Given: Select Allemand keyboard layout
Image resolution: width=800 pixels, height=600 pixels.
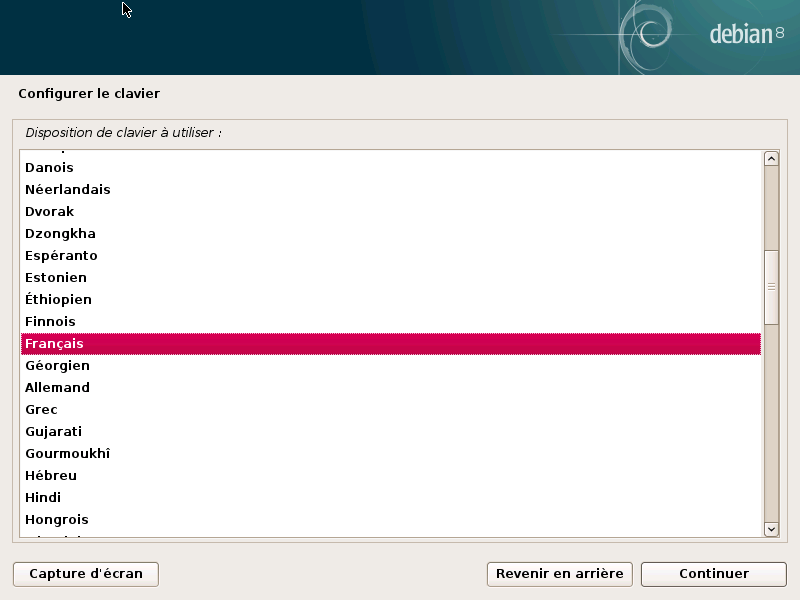Looking at the screenshot, I should (x=57, y=388).
